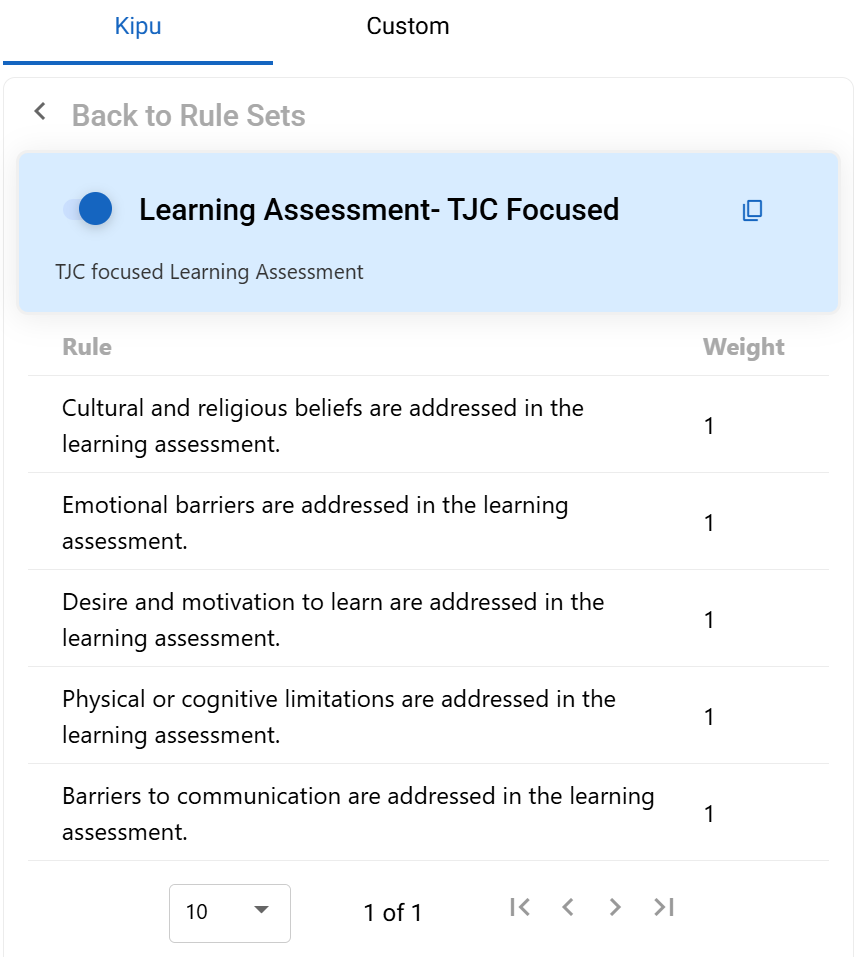This screenshot has width=854, height=957.
Task: Go to previous page of rules
Action: click(x=567, y=907)
